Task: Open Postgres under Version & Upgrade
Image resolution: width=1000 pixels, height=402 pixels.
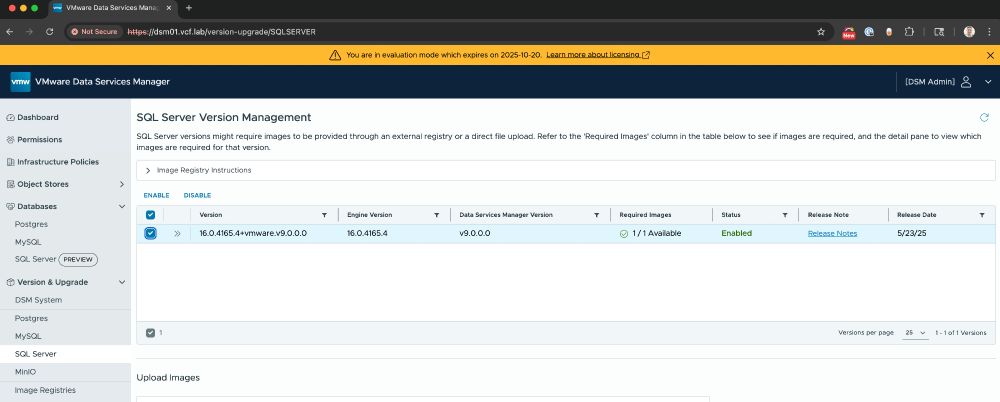Action: point(31,318)
